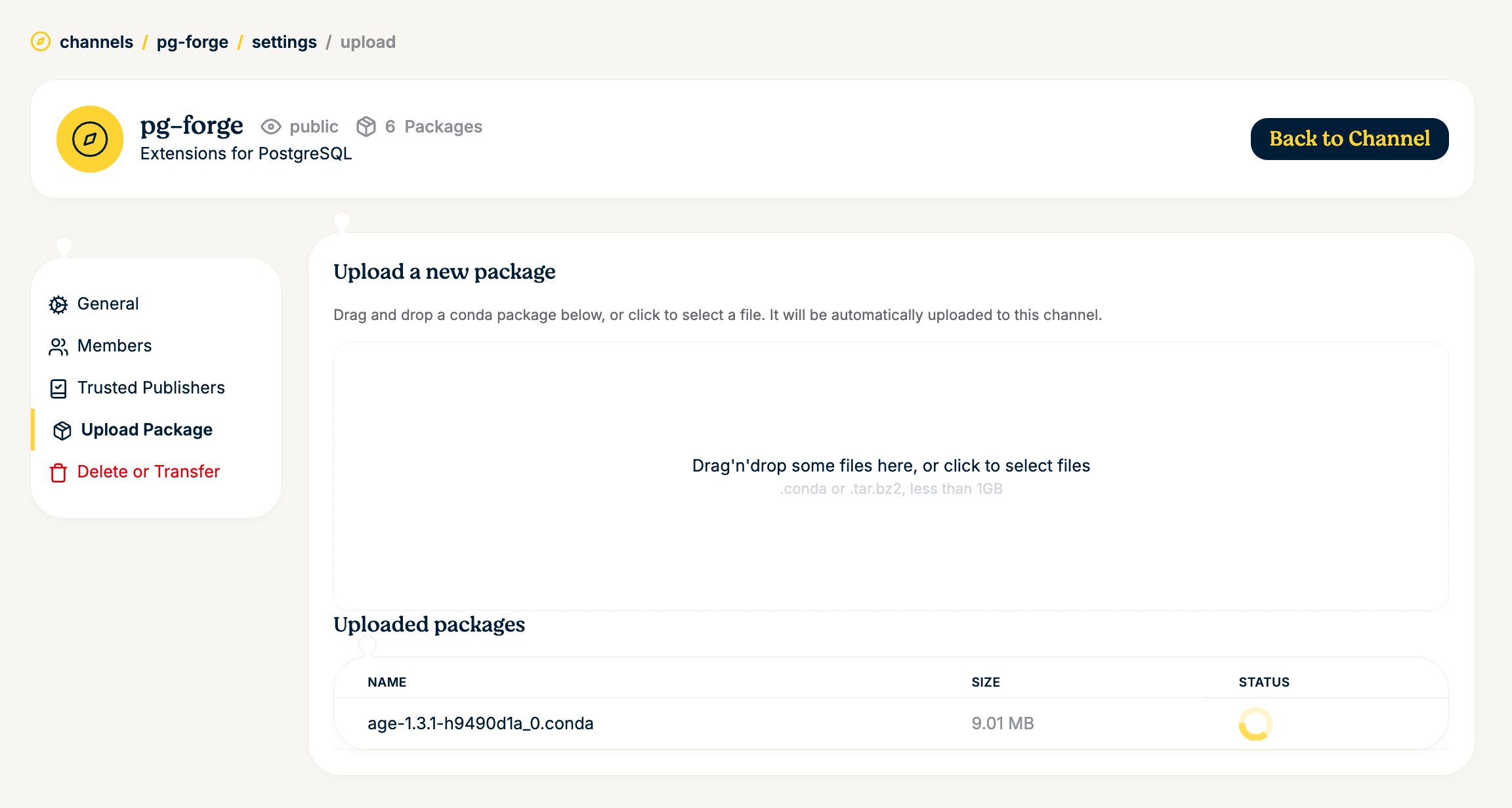Image resolution: width=1512 pixels, height=808 pixels.
Task: Open the channels breadcrumb link
Action: (x=96, y=41)
